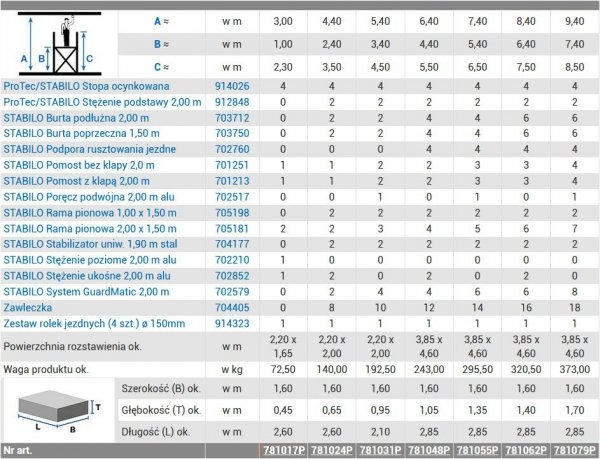This screenshot has height=459, width=600.
Task: Select part number 705198
Action: (x=232, y=213)
